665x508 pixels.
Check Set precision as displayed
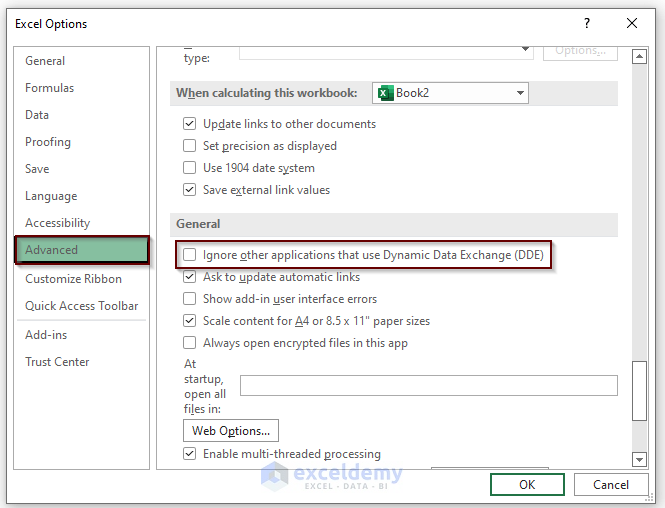pyautogui.click(x=190, y=146)
